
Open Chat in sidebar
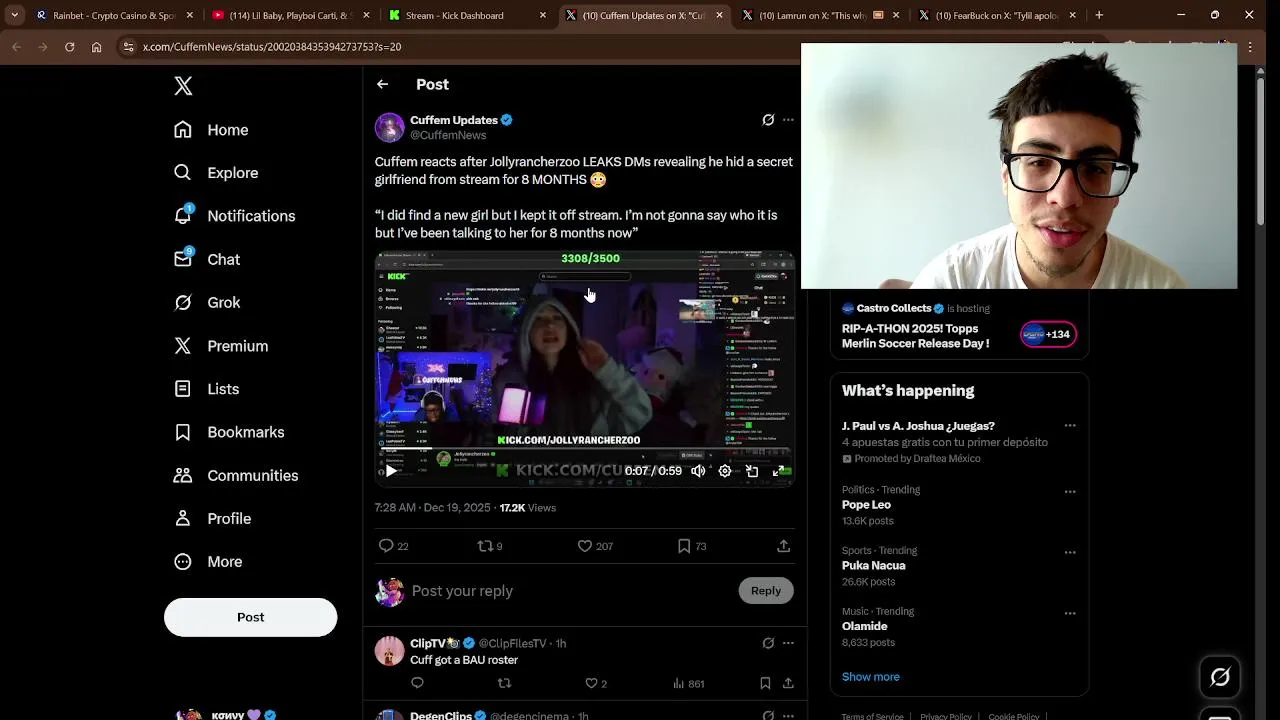point(207,259)
